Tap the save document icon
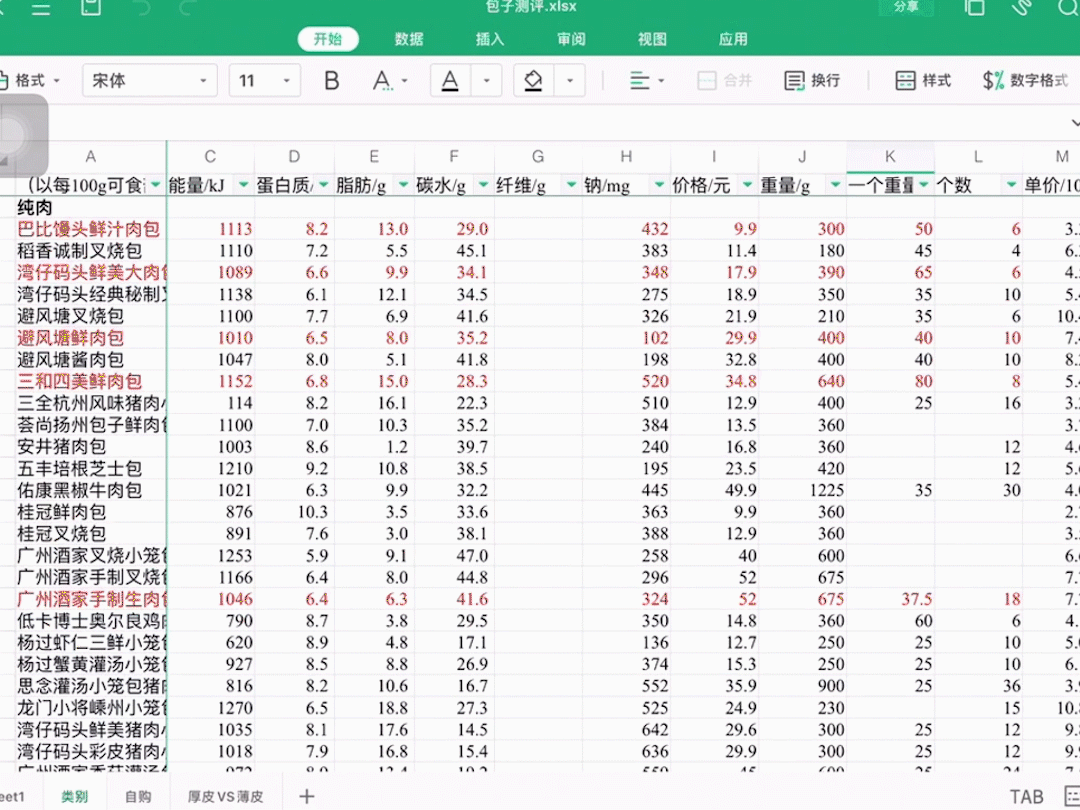 pyautogui.click(x=91, y=8)
